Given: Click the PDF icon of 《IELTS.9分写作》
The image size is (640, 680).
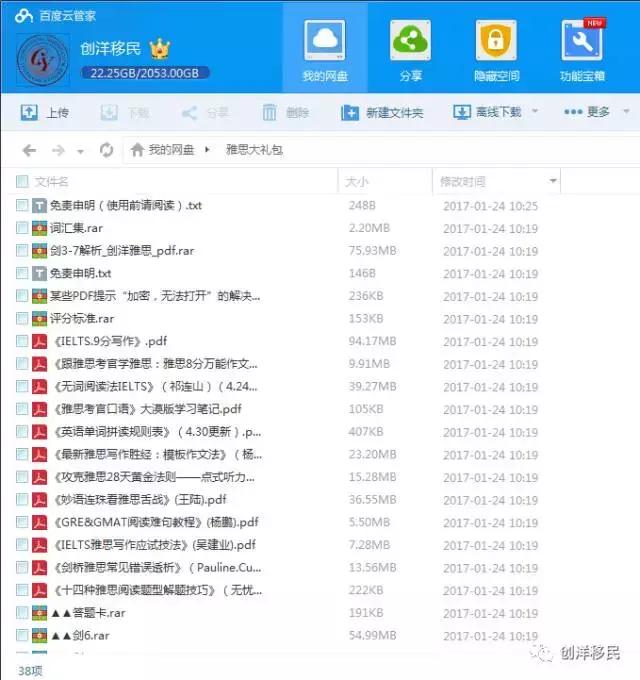Looking at the screenshot, I should coord(39,341).
